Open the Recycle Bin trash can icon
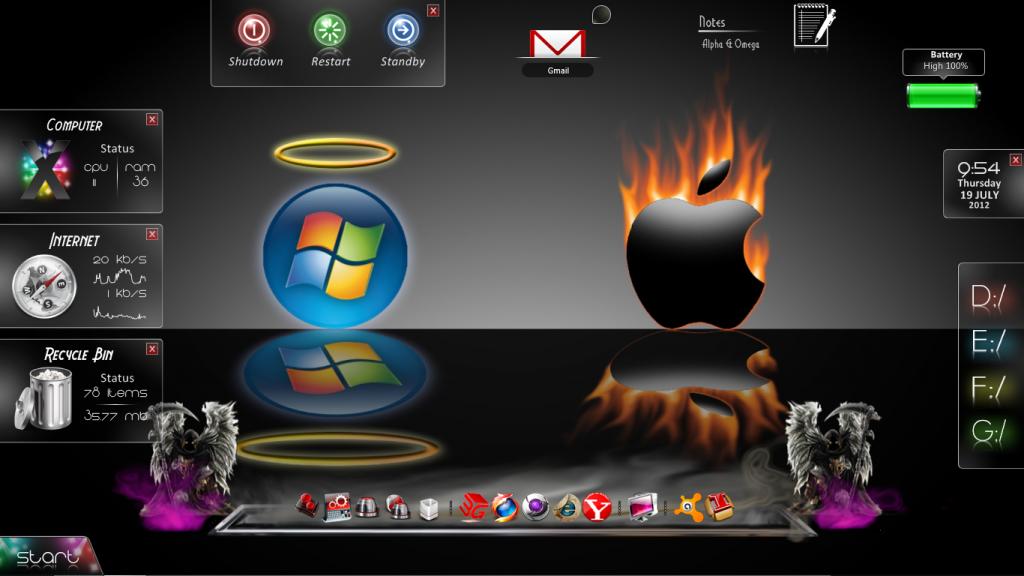This screenshot has width=1024, height=576. point(44,398)
